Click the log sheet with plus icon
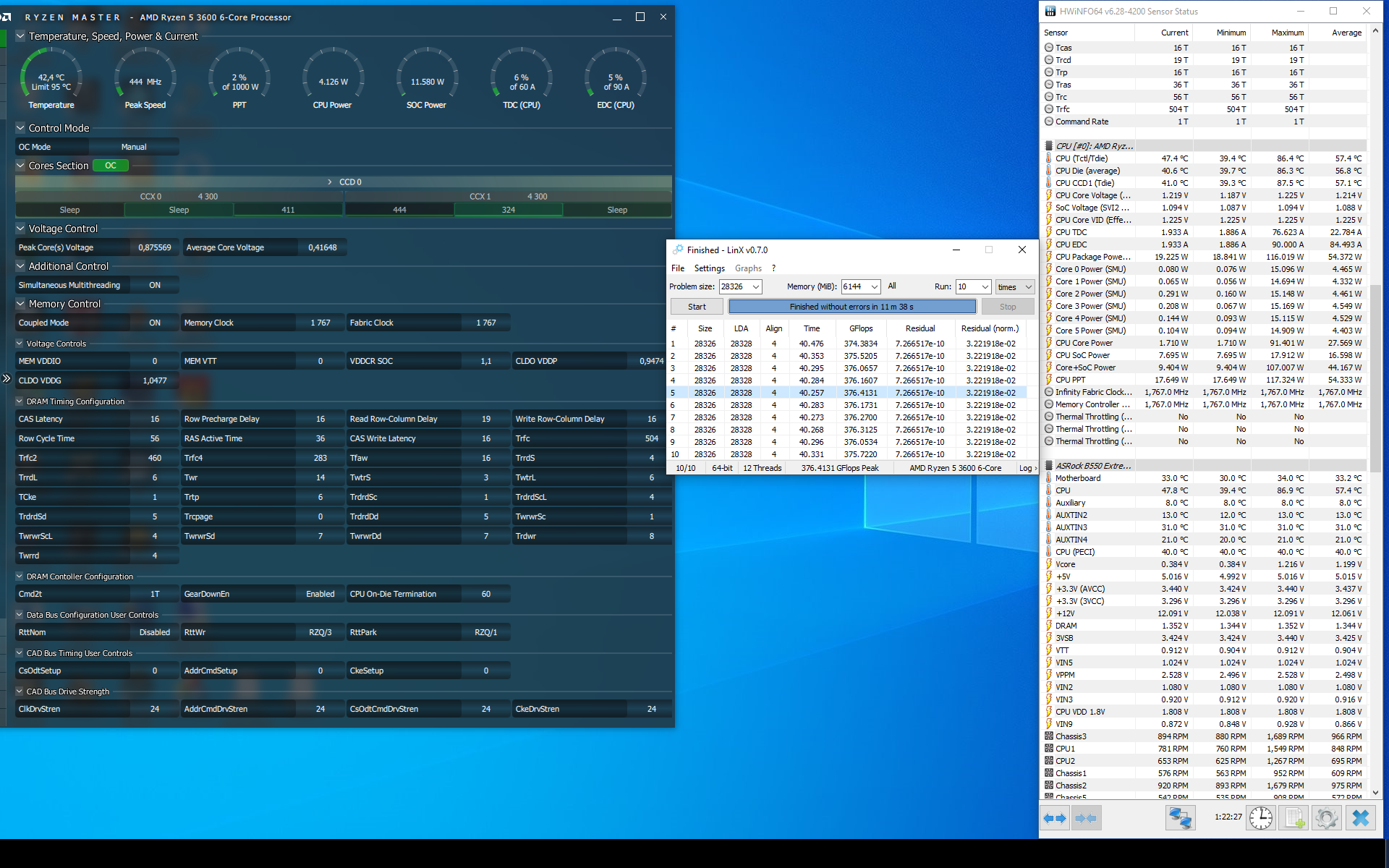This screenshot has height=868, width=1389. [x=1294, y=818]
